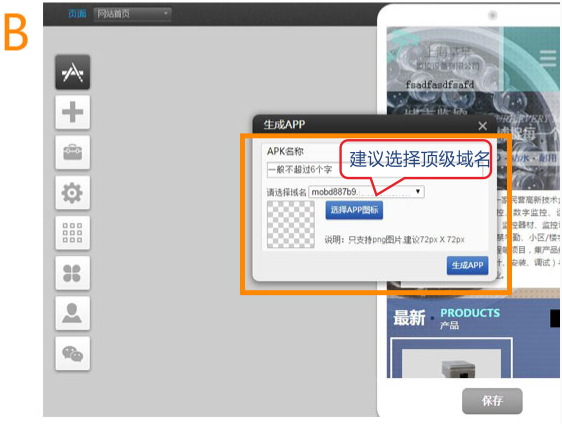
Task: Open the toolbox briefcase sidebar icon
Action: pyautogui.click(x=72, y=152)
